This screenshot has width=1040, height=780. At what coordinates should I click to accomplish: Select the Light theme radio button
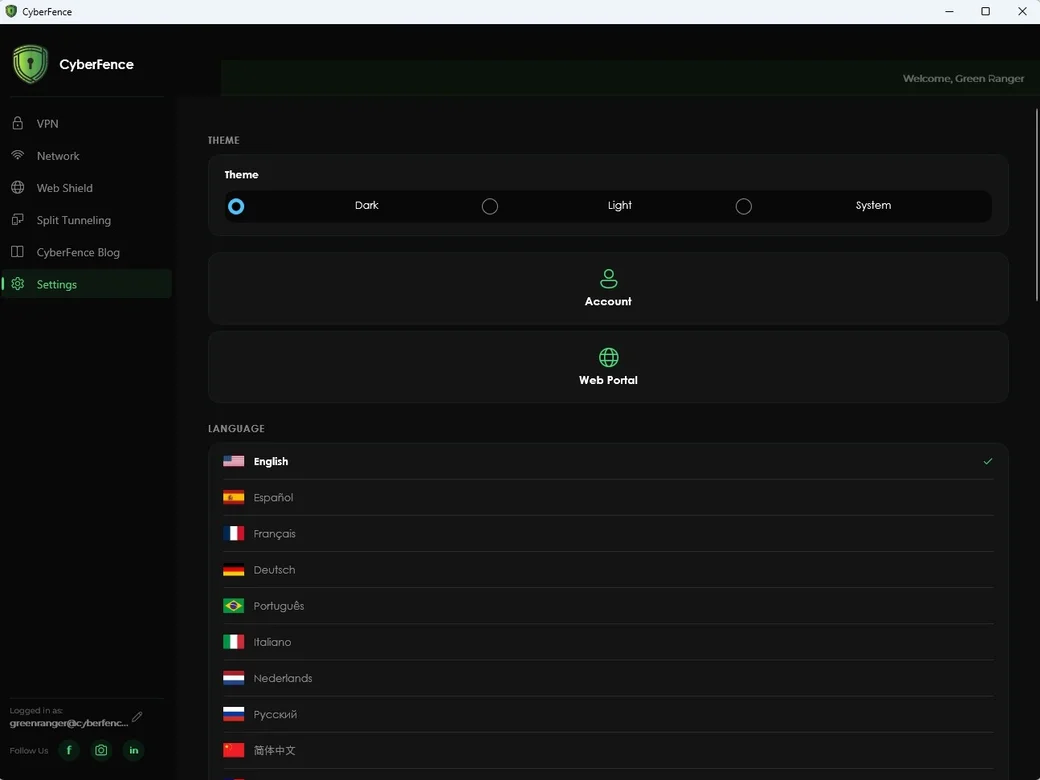tap(489, 206)
